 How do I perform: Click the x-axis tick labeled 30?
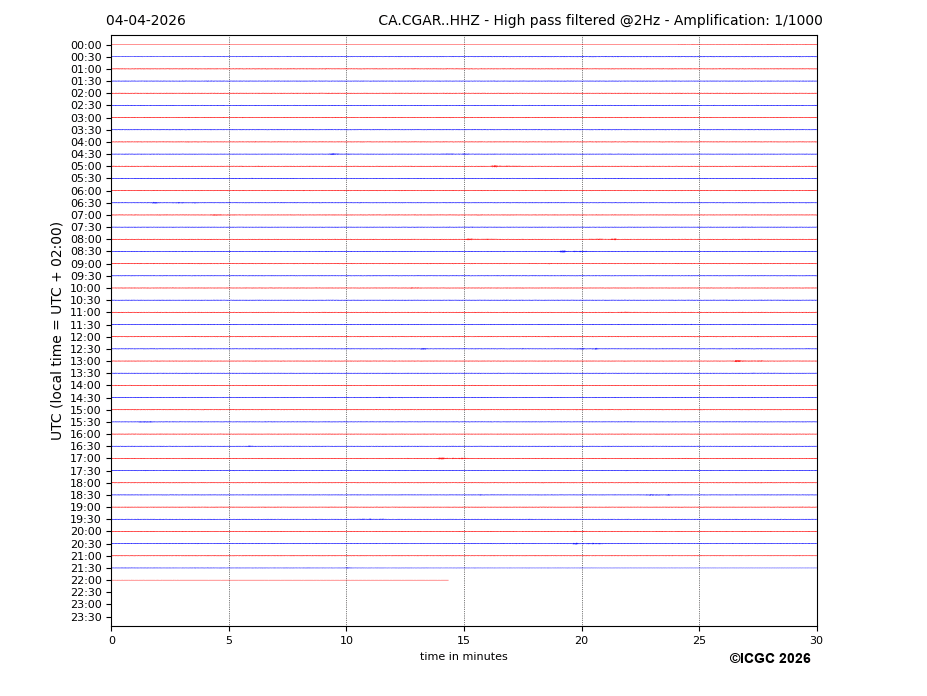click(x=816, y=640)
